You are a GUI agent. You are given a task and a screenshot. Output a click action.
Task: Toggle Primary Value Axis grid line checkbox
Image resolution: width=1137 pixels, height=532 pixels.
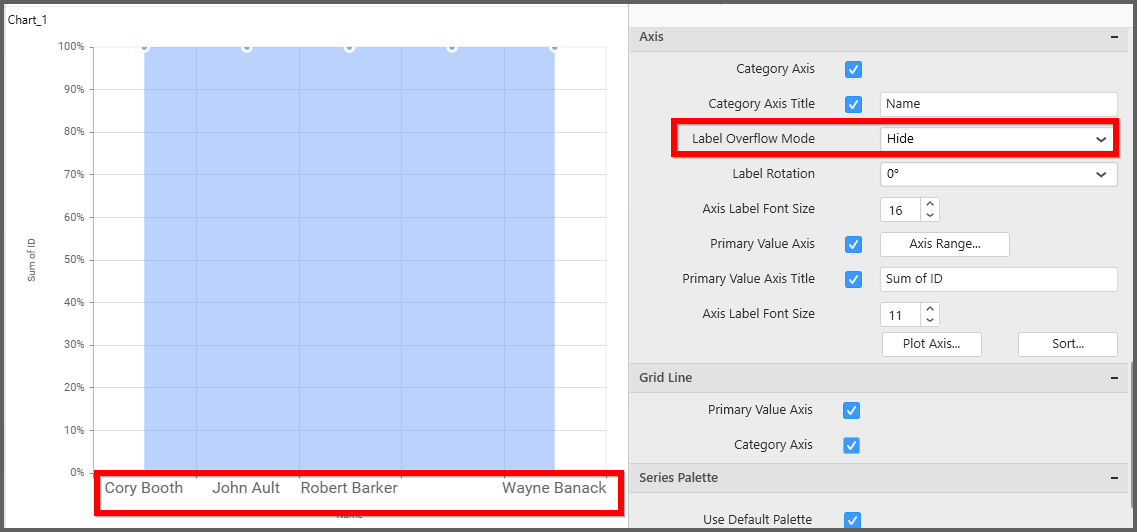pos(851,410)
